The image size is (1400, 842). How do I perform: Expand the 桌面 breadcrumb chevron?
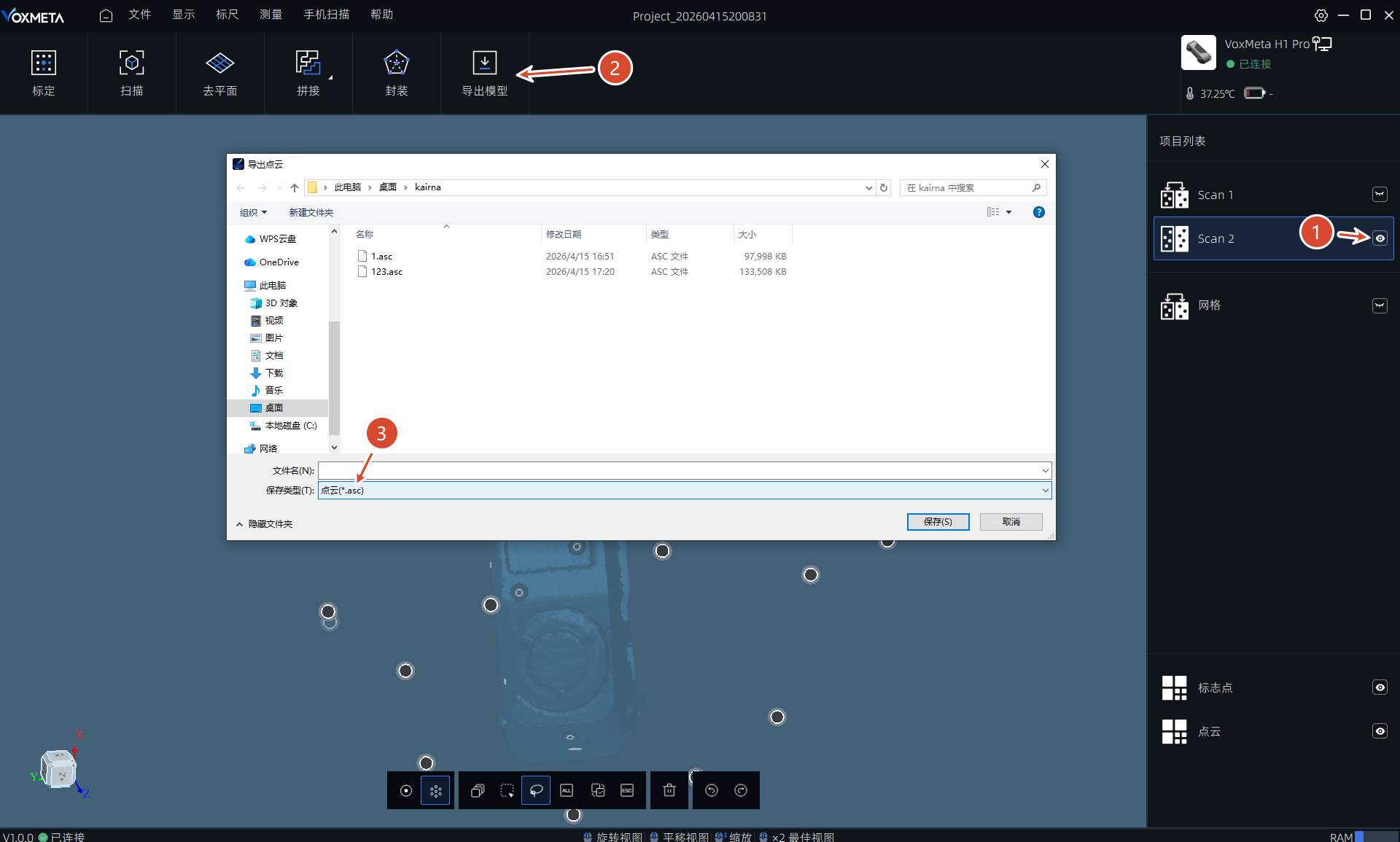point(405,187)
